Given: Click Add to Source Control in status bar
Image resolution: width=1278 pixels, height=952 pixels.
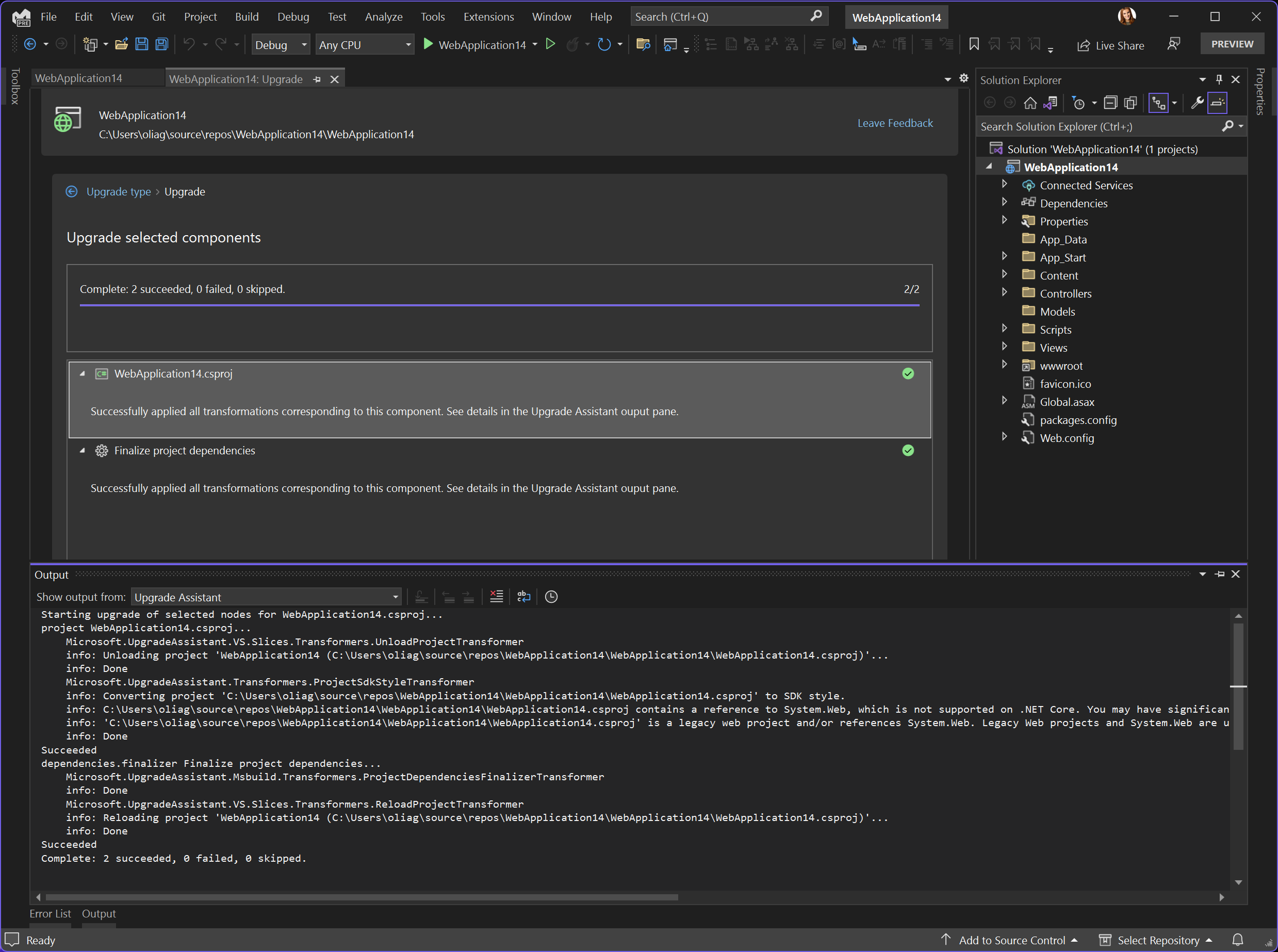Looking at the screenshot, I should (1009, 940).
